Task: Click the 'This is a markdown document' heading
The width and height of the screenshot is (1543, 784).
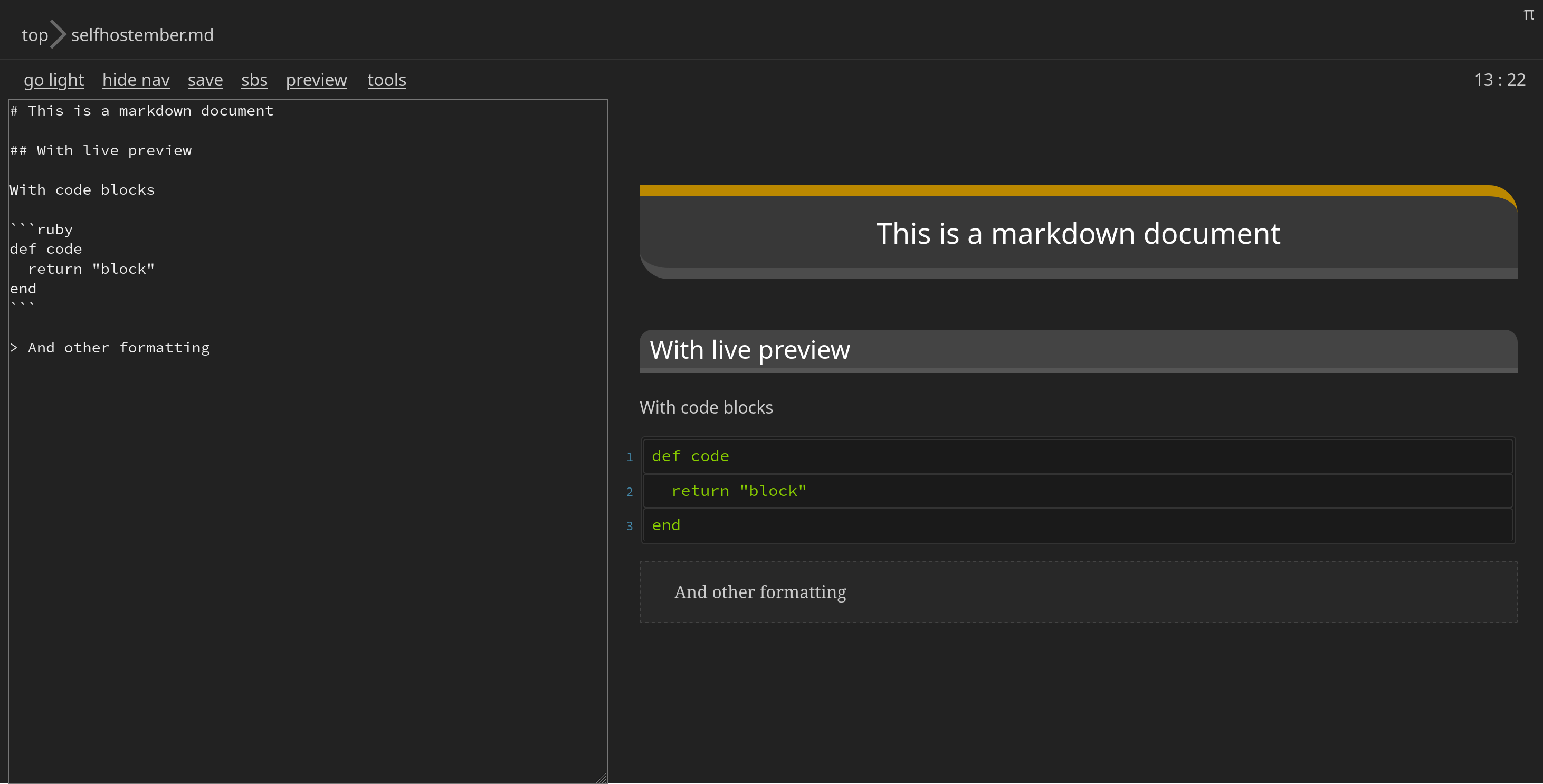Action: coord(1078,234)
